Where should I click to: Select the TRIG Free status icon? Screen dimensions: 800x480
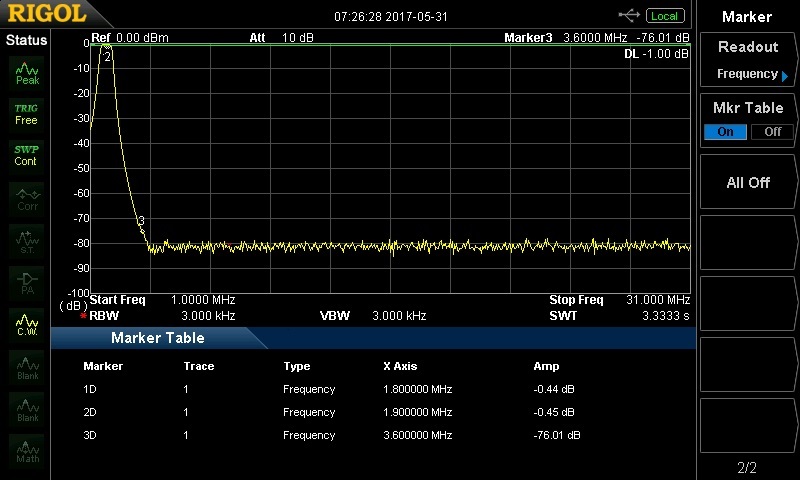[27, 115]
